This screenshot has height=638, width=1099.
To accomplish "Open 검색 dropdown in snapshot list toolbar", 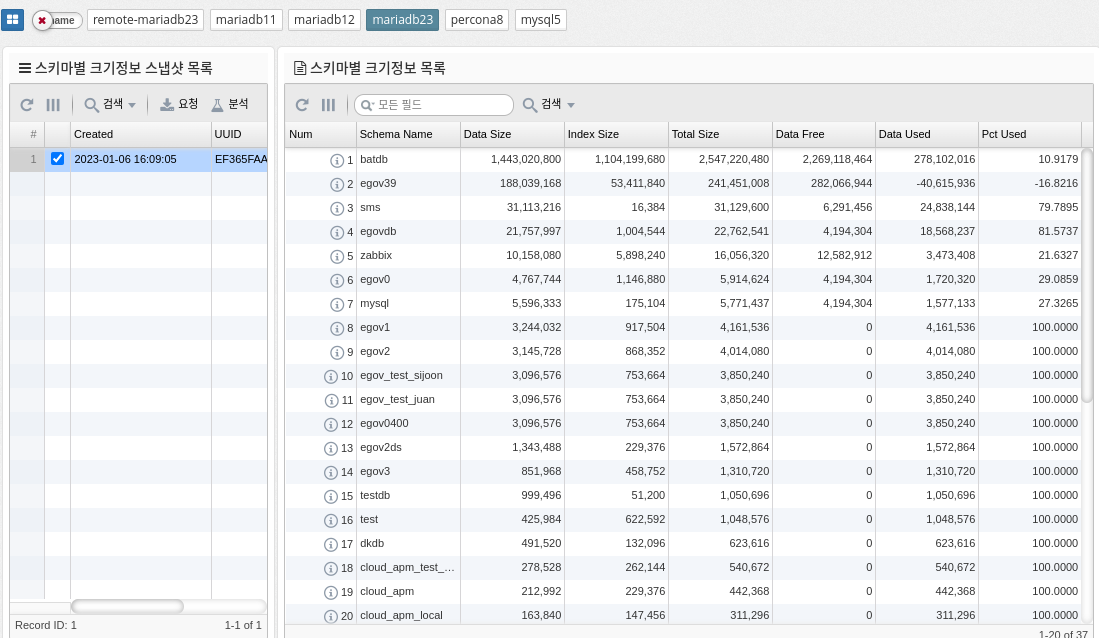I will click(x=110, y=105).
